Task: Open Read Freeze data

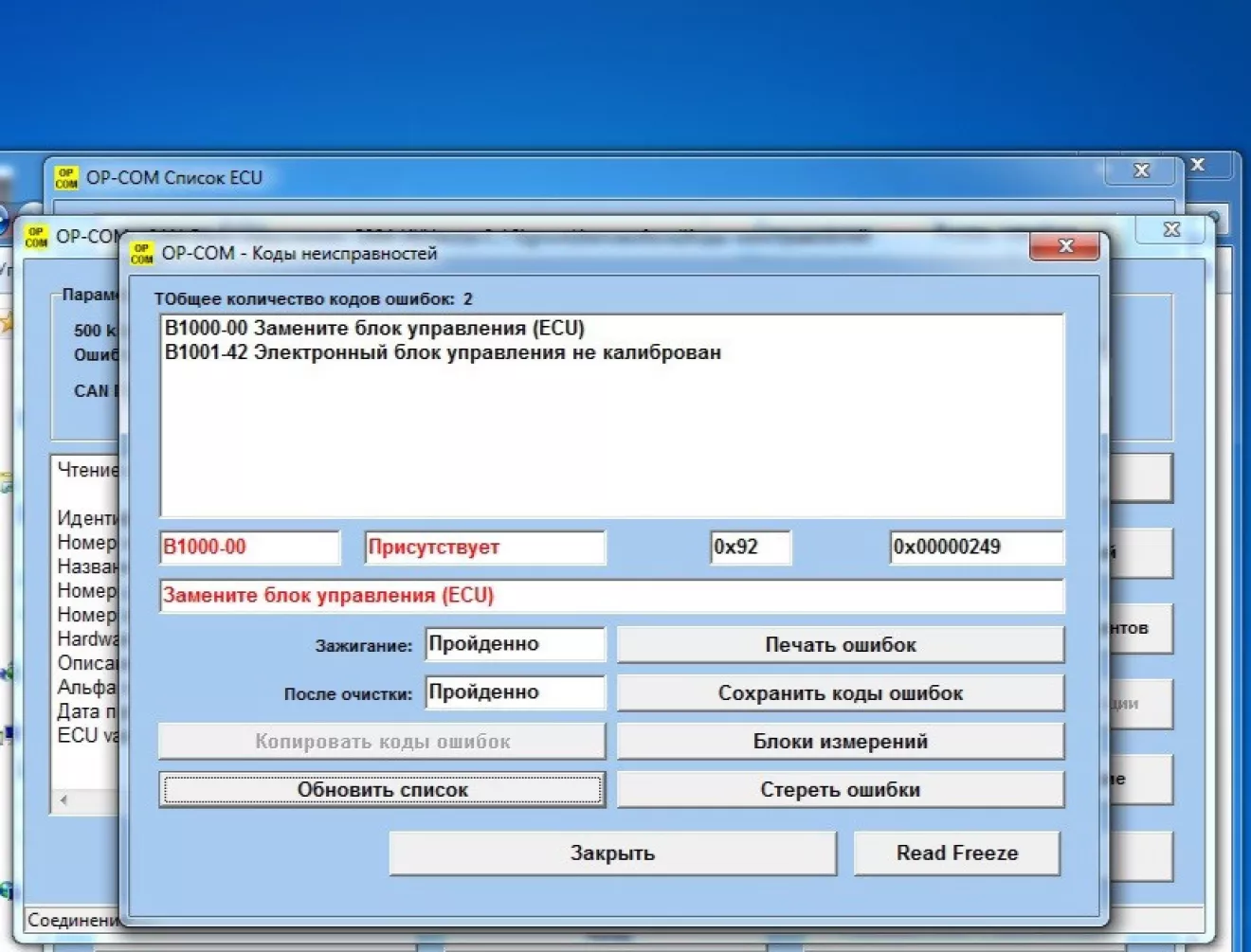Action: click(x=956, y=853)
